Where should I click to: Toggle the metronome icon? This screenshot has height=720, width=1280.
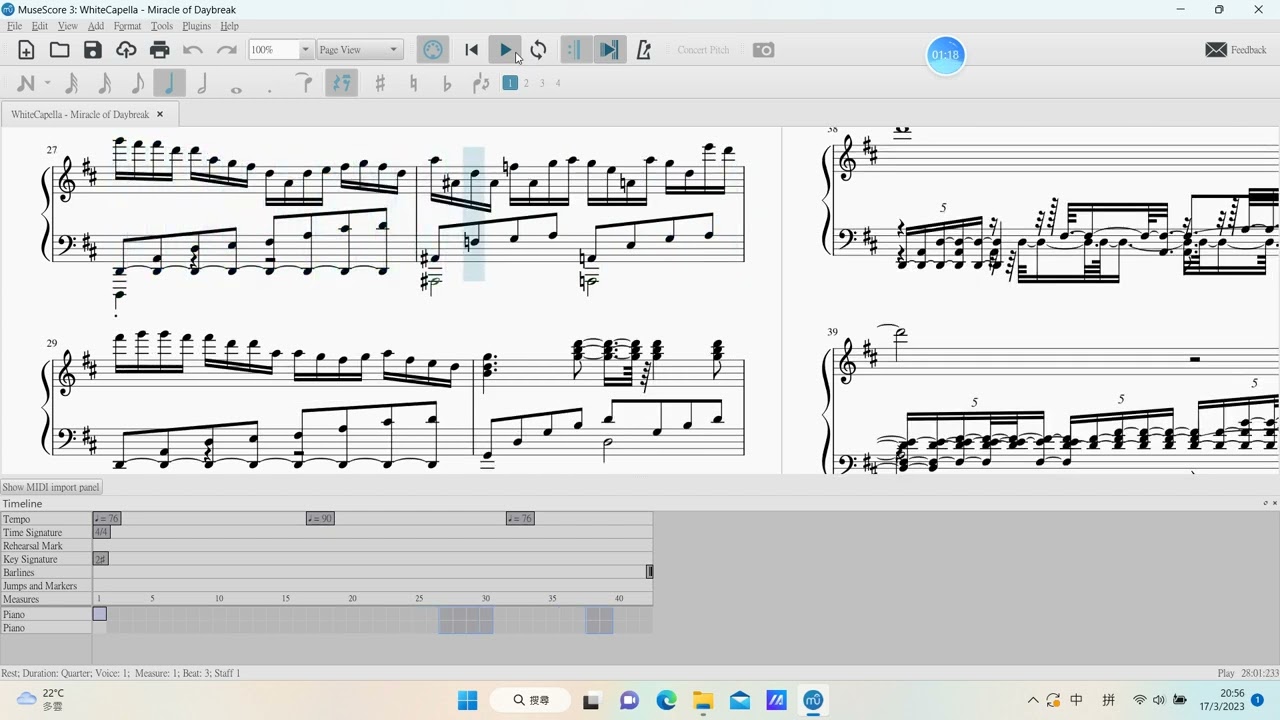click(x=643, y=50)
